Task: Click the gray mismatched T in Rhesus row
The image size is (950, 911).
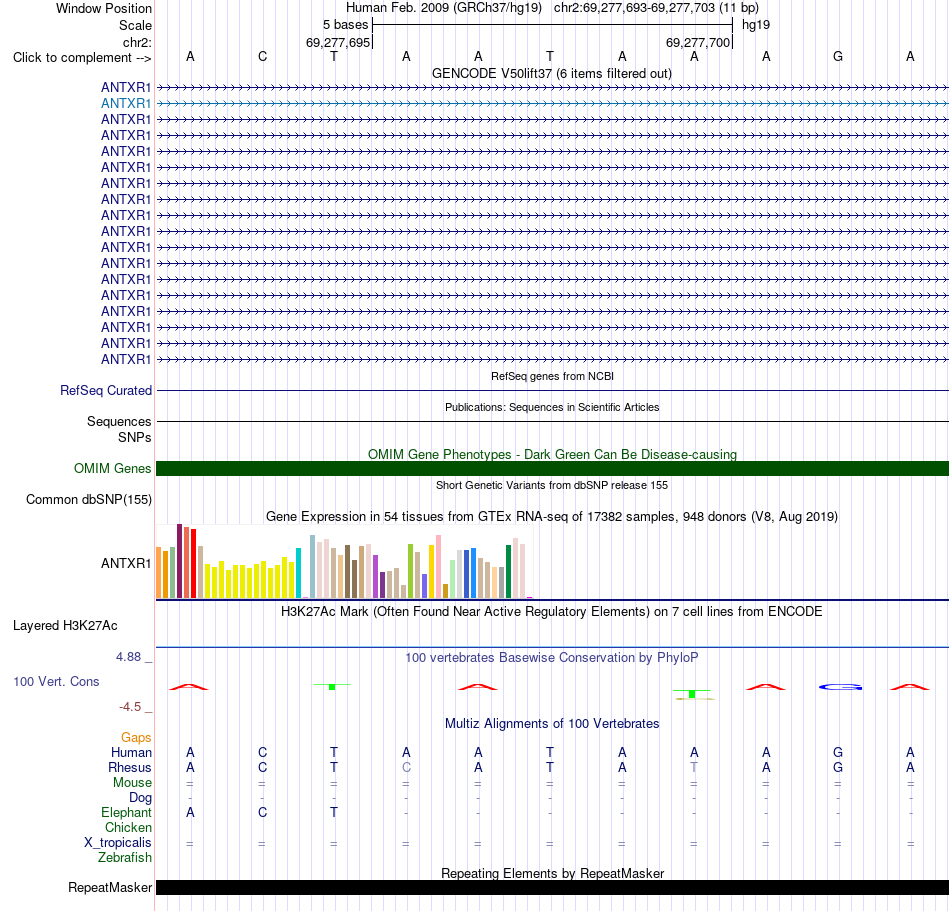Action: coord(694,767)
